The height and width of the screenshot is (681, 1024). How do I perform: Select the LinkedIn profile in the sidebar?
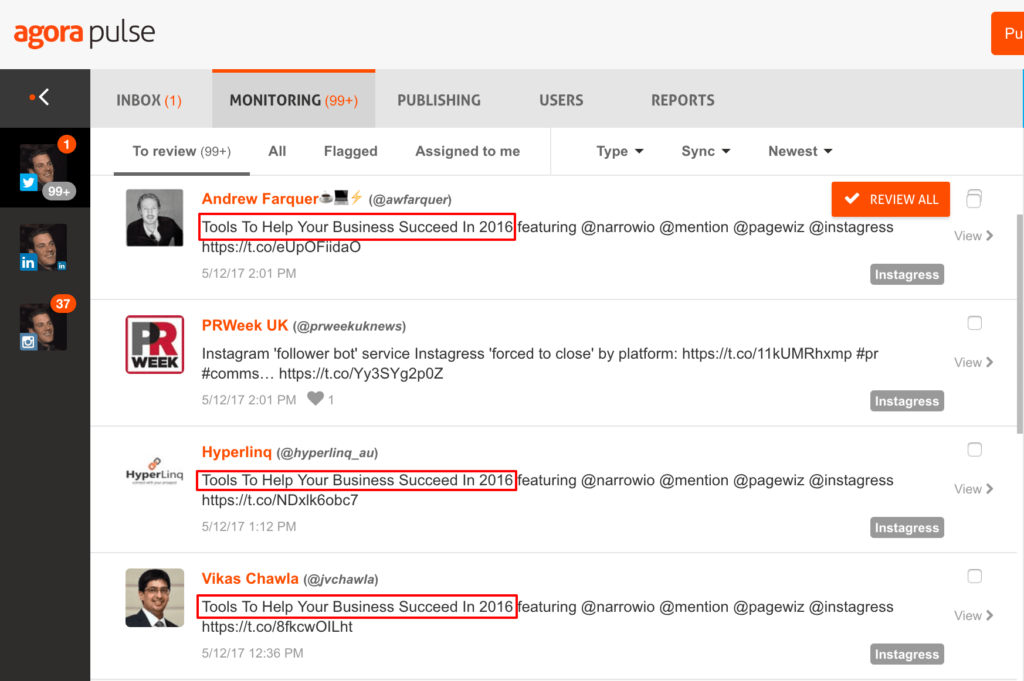pyautogui.click(x=43, y=248)
